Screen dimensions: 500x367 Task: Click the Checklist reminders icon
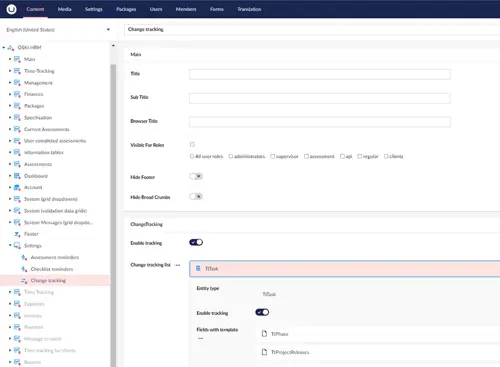pos(24,269)
